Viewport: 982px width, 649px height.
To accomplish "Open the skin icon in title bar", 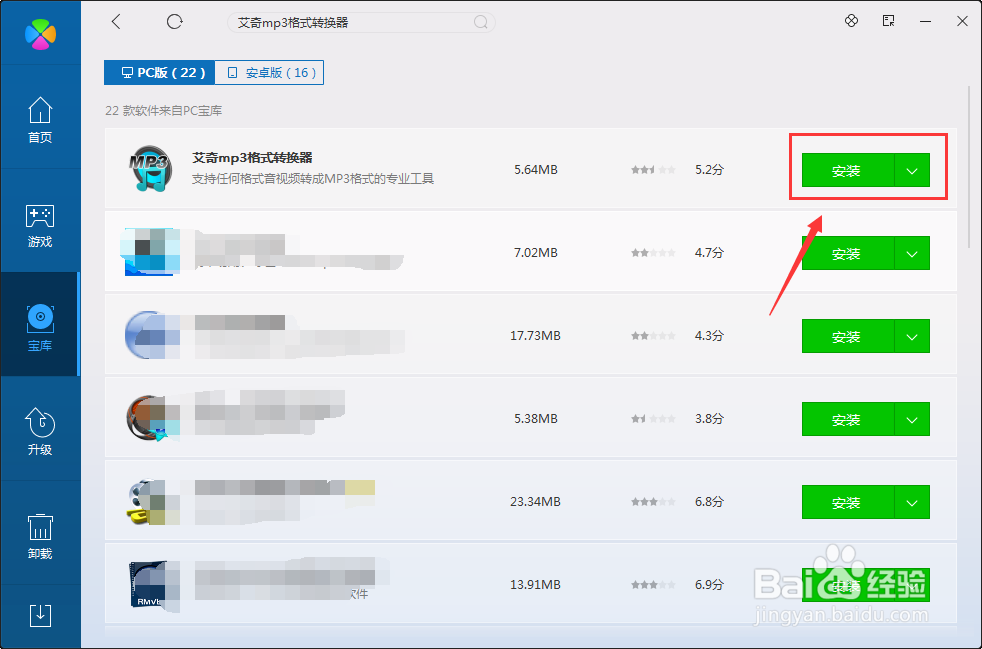I will click(851, 21).
